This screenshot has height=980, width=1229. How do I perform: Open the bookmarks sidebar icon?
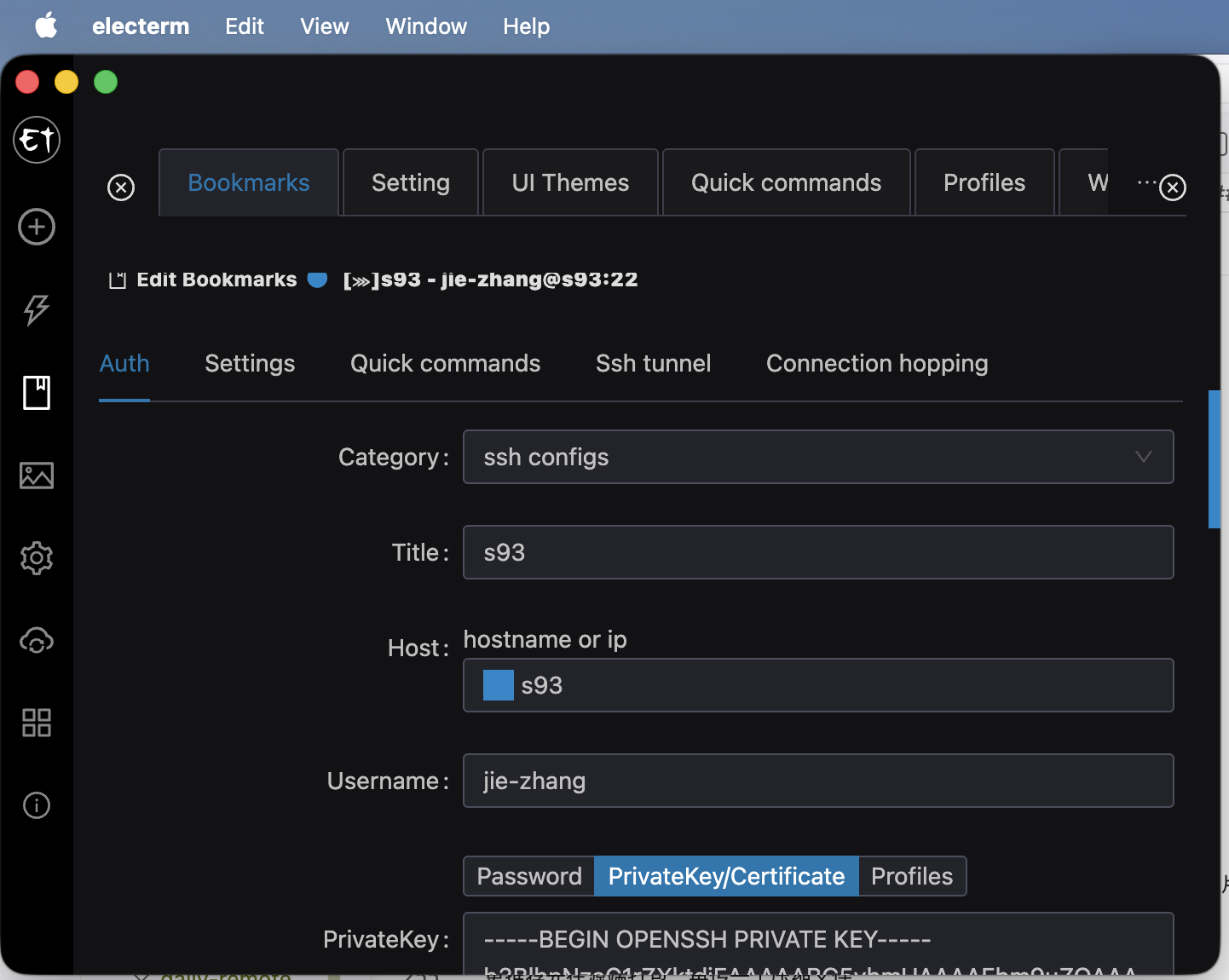tap(37, 392)
